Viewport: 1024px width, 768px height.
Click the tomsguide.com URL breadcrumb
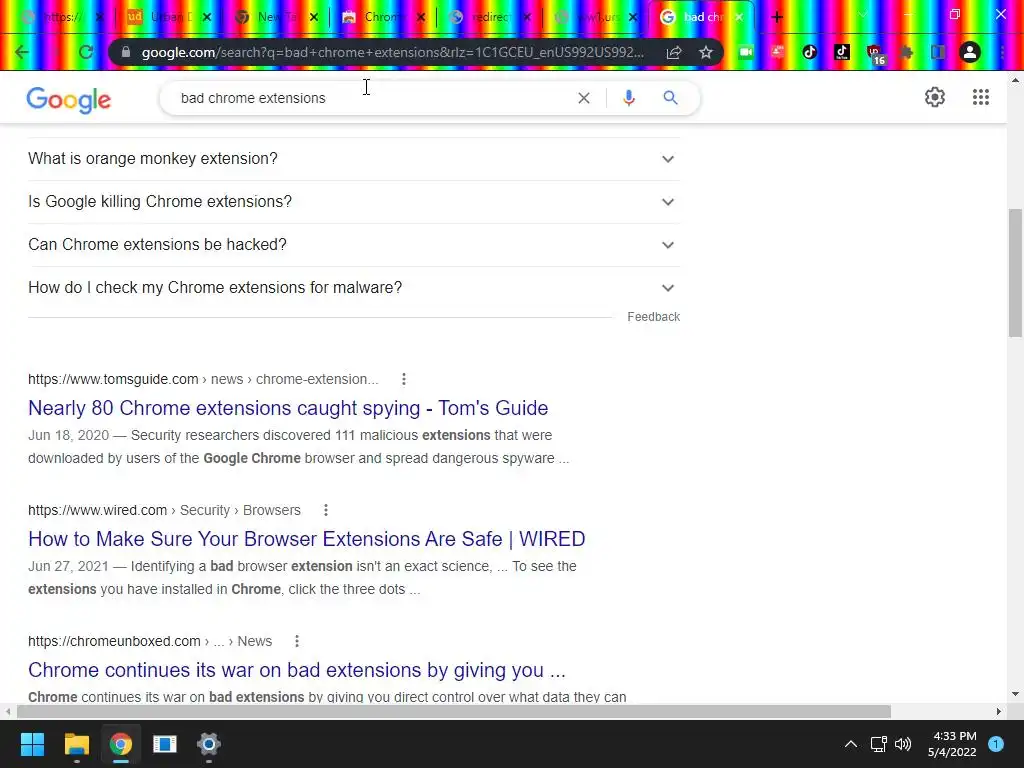coord(203,379)
